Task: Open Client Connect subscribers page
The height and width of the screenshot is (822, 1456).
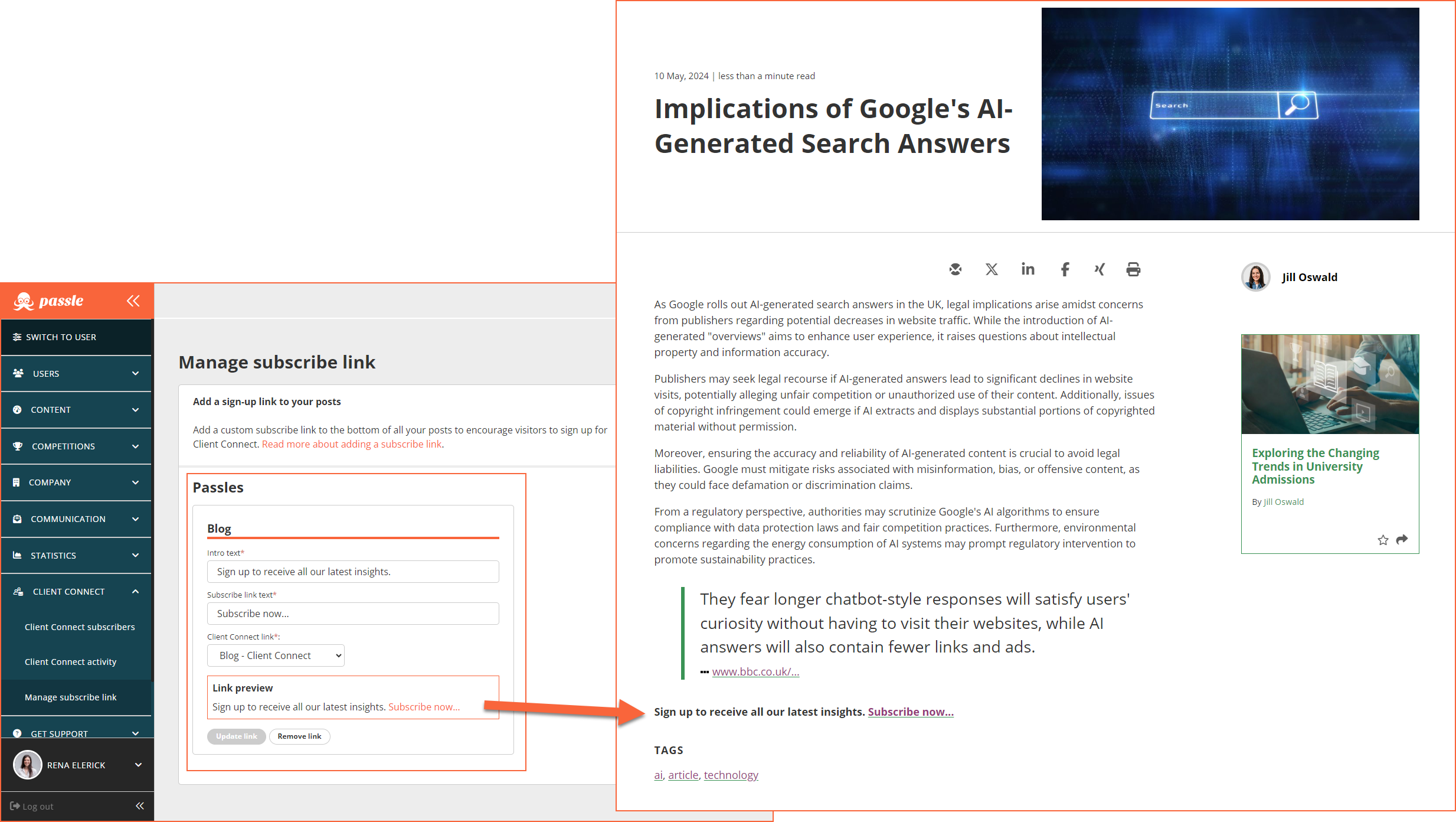Action: tap(80, 627)
